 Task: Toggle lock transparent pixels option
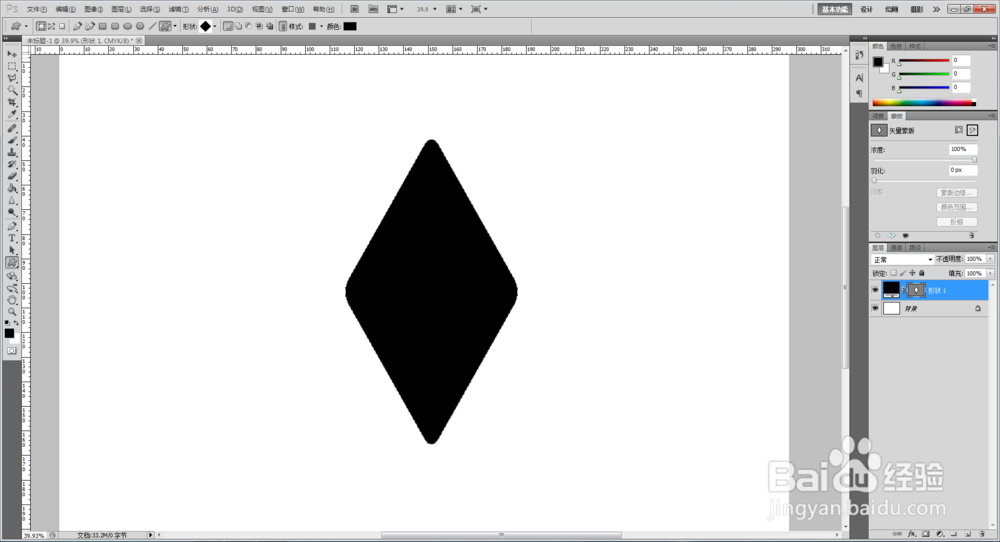[893, 273]
